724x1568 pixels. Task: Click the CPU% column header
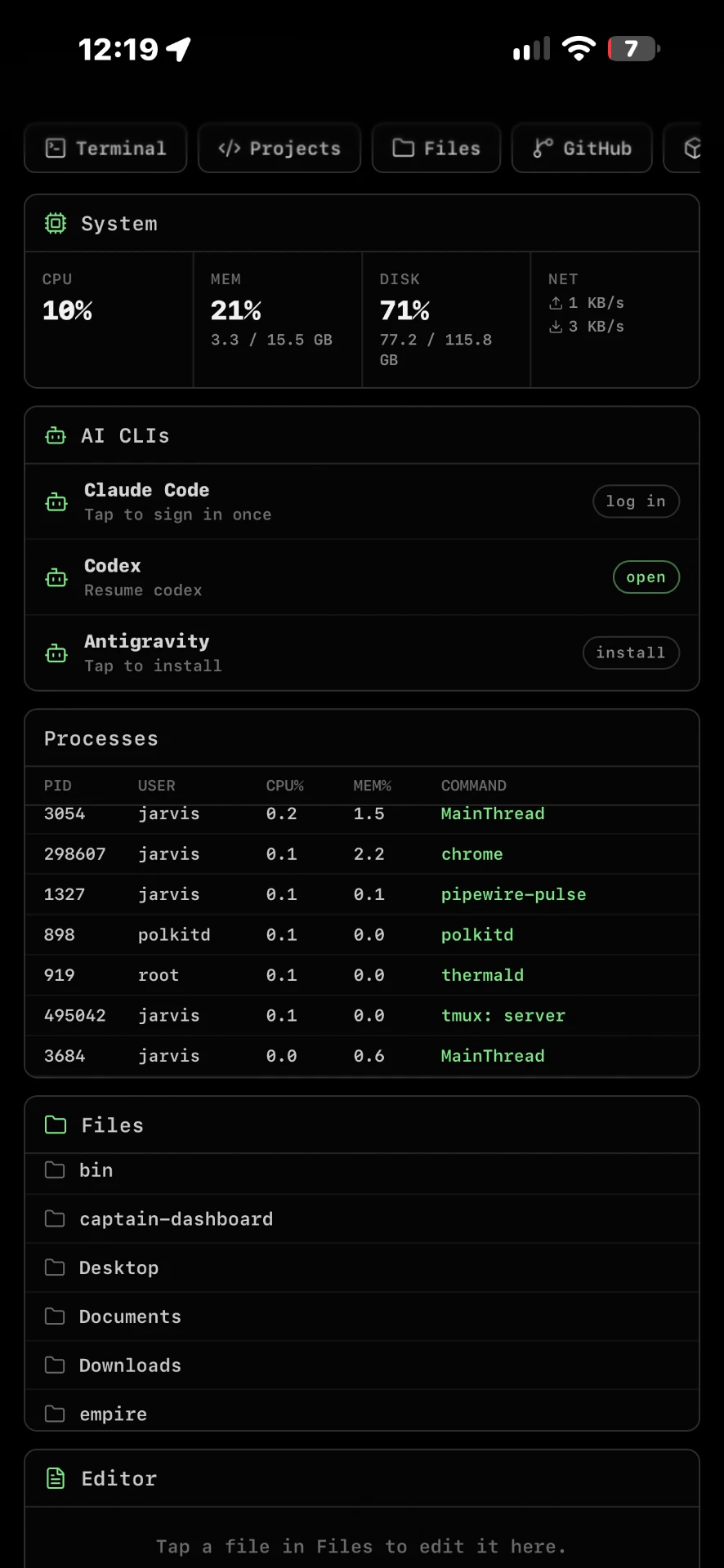285,786
